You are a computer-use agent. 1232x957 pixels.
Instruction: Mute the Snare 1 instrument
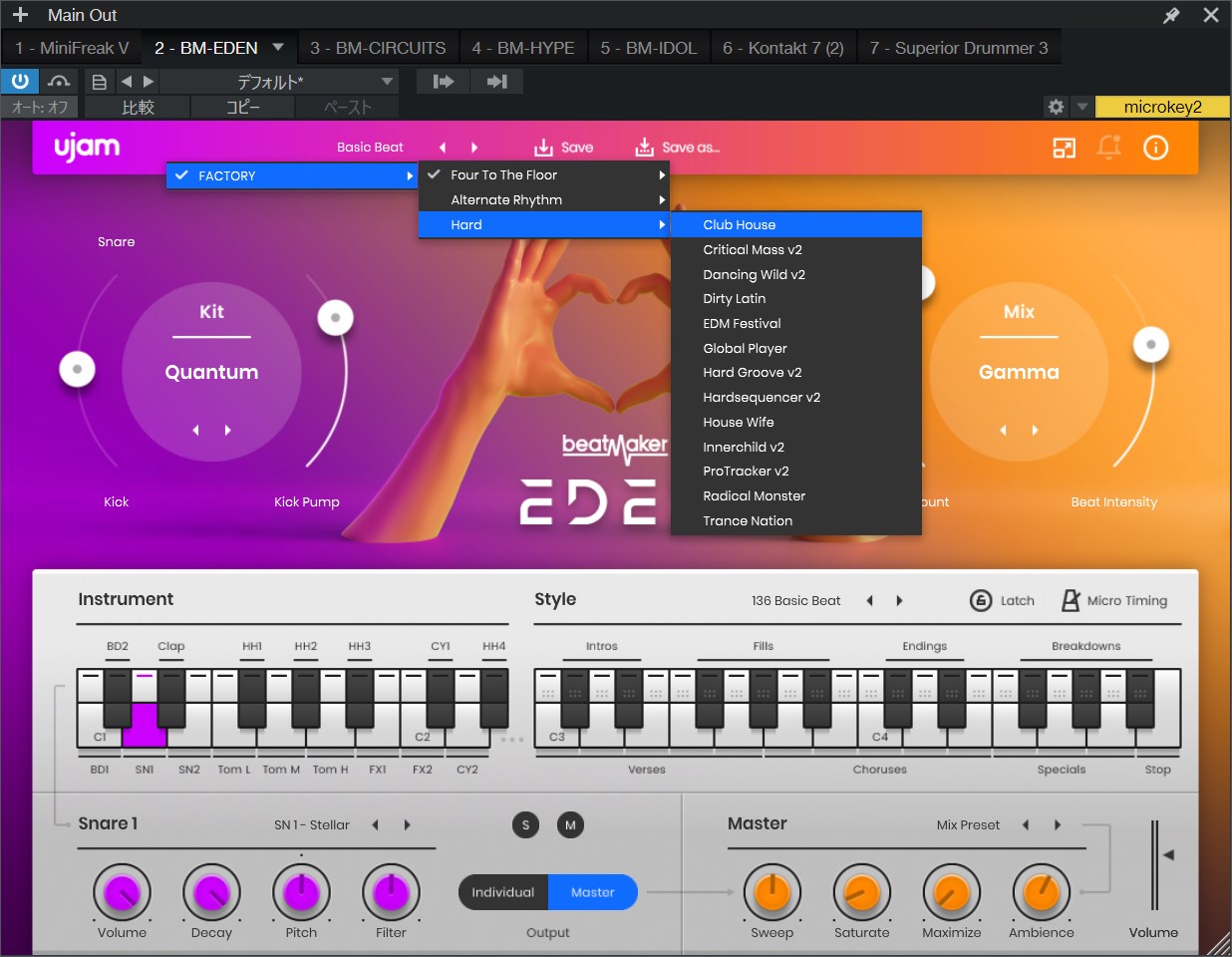[x=570, y=824]
